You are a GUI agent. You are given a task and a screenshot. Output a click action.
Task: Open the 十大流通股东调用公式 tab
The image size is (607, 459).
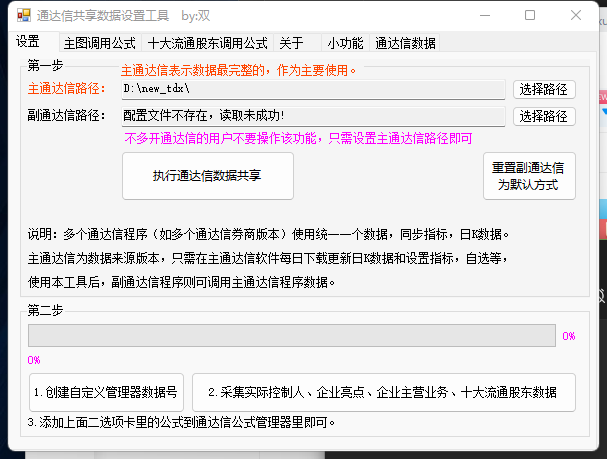coord(207,43)
